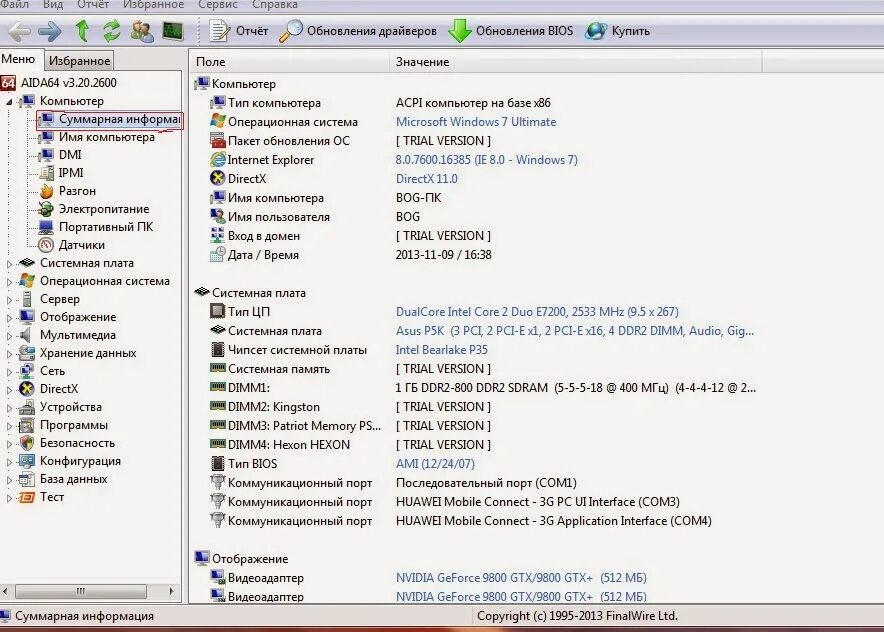Open the AMI (12/24/07) BIOS link
Image resolution: width=884 pixels, height=632 pixels.
click(x=435, y=464)
